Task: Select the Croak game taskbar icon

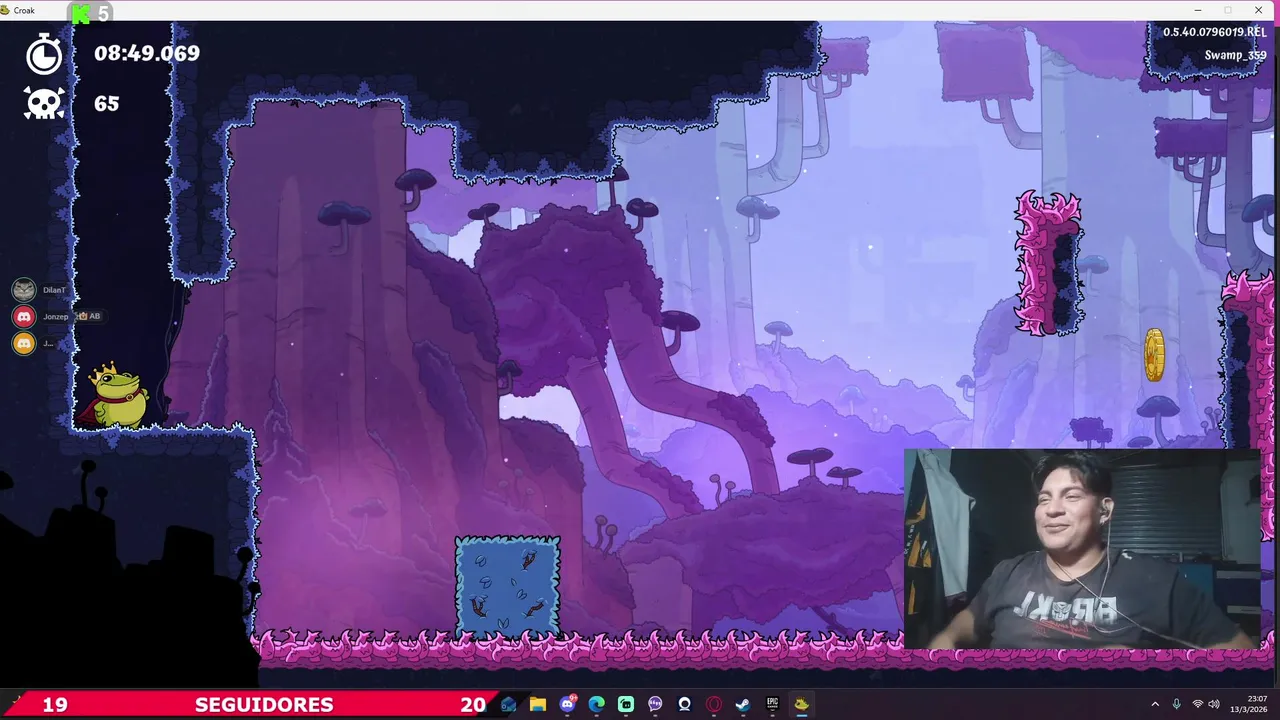Action: [801, 704]
